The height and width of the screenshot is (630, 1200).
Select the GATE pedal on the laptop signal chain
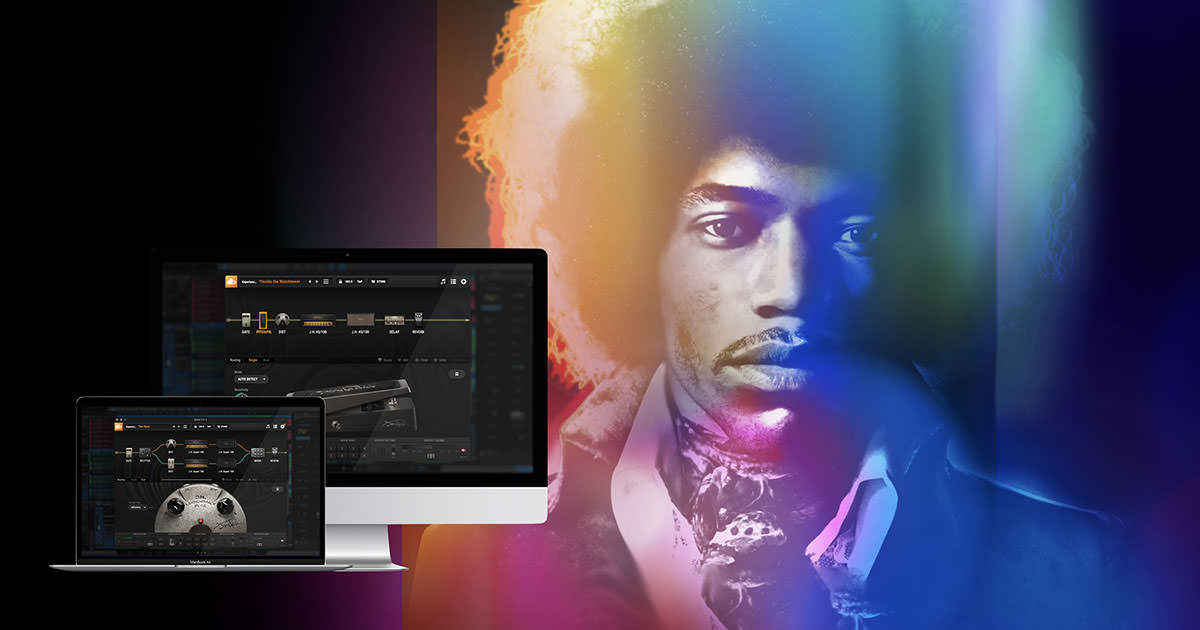tap(129, 453)
